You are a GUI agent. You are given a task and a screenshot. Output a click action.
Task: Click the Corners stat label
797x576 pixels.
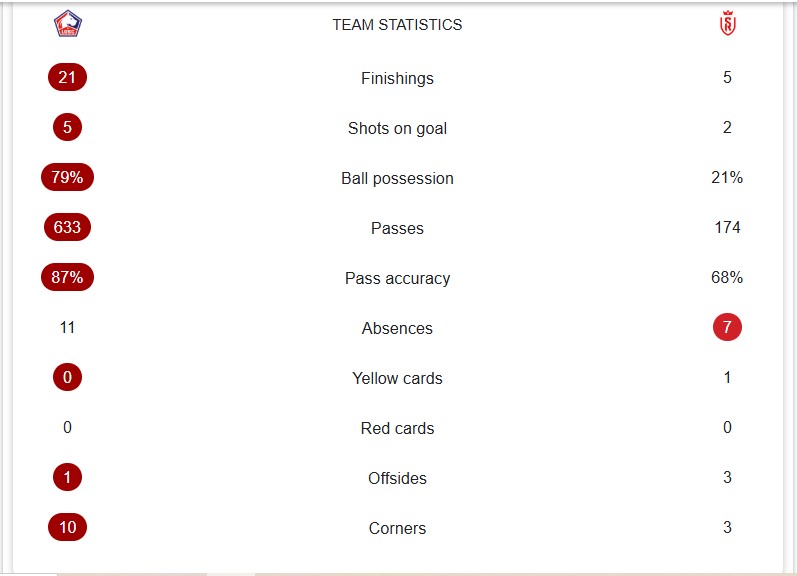point(397,528)
